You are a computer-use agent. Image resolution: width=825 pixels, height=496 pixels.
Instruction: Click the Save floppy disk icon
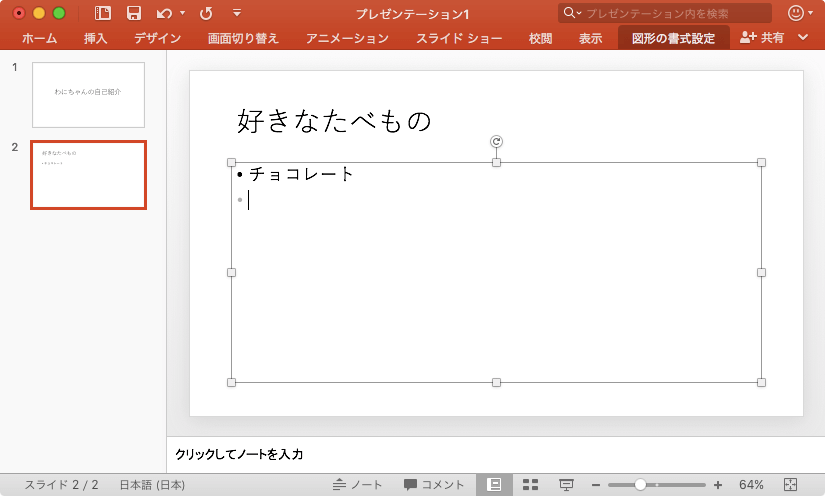(134, 13)
